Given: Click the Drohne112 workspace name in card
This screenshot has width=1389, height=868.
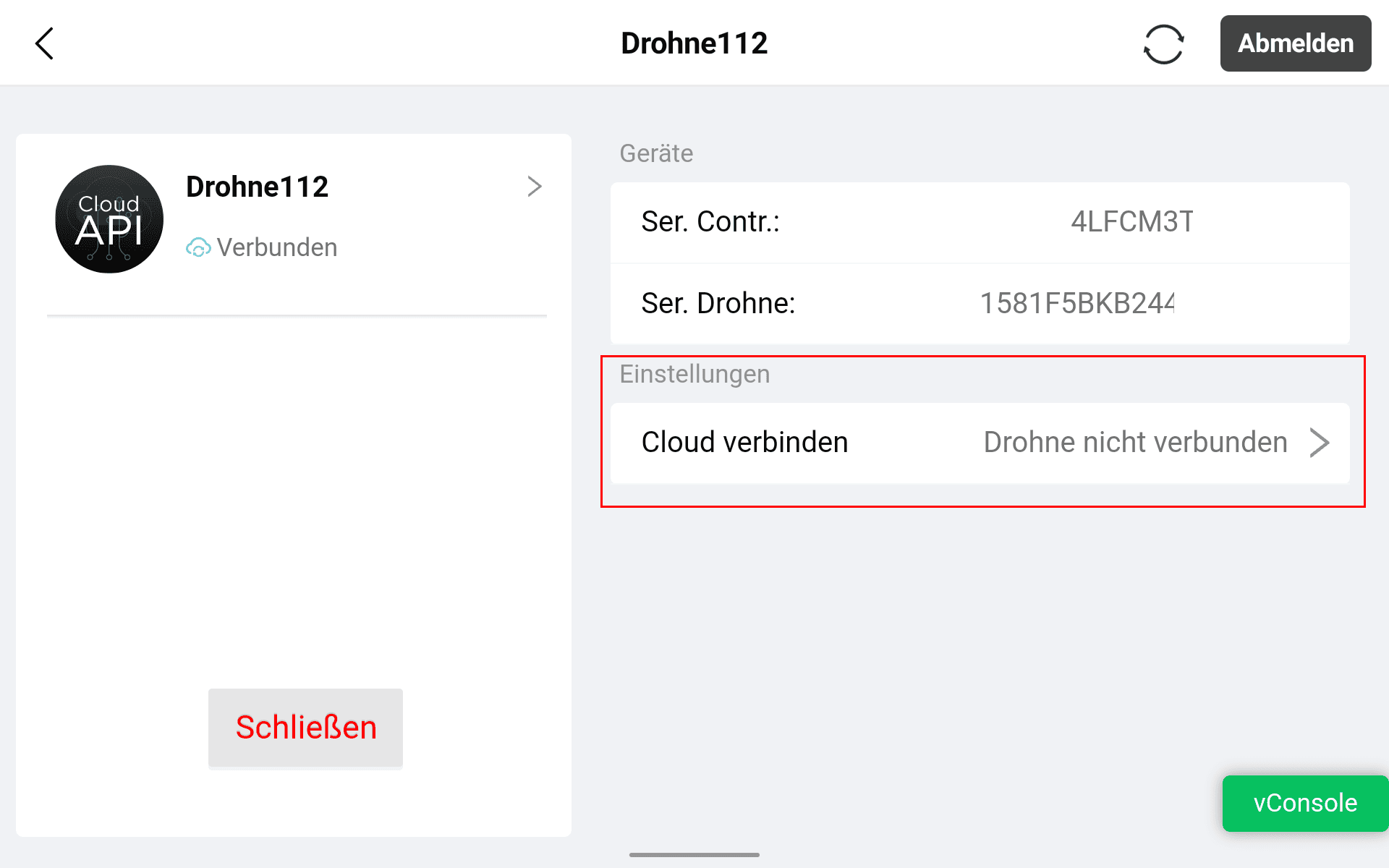Looking at the screenshot, I should [x=257, y=187].
